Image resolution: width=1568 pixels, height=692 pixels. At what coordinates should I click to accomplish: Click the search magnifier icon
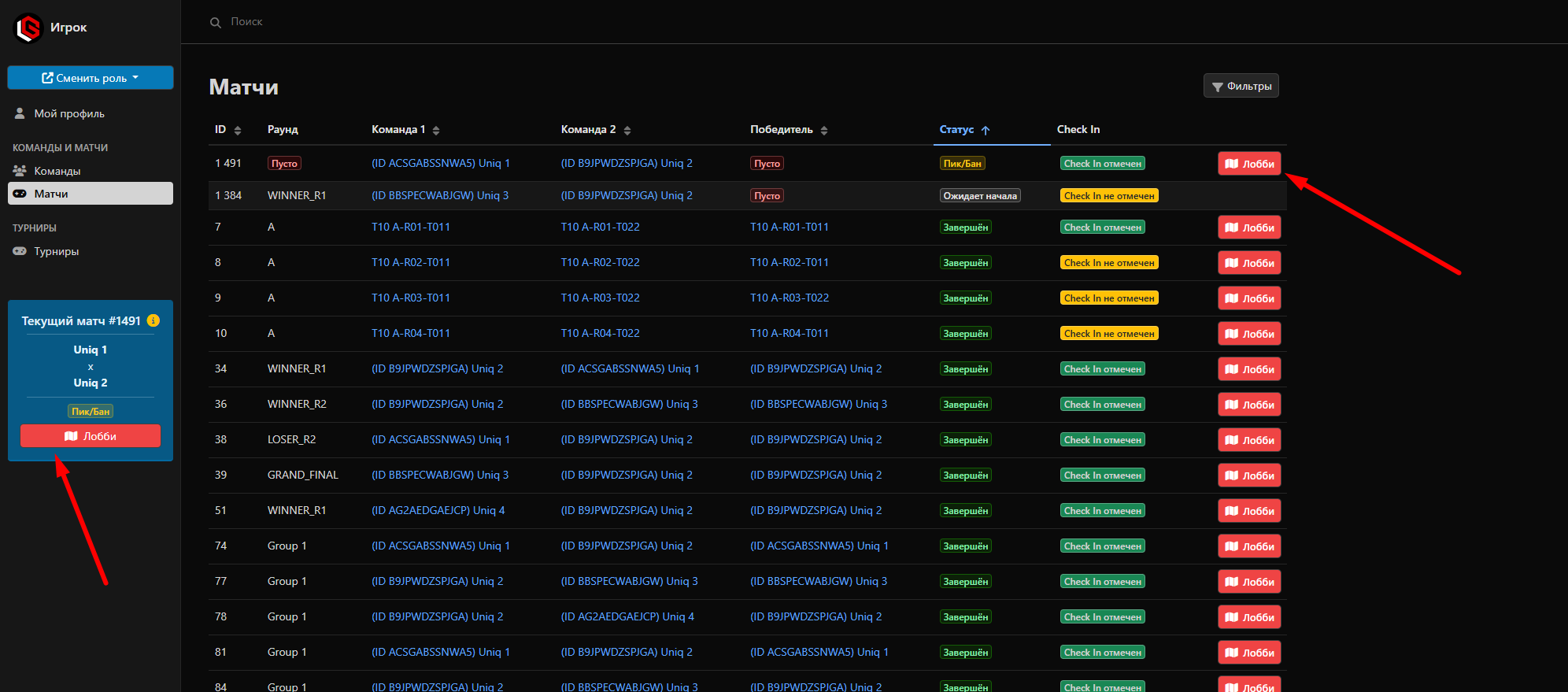click(216, 23)
